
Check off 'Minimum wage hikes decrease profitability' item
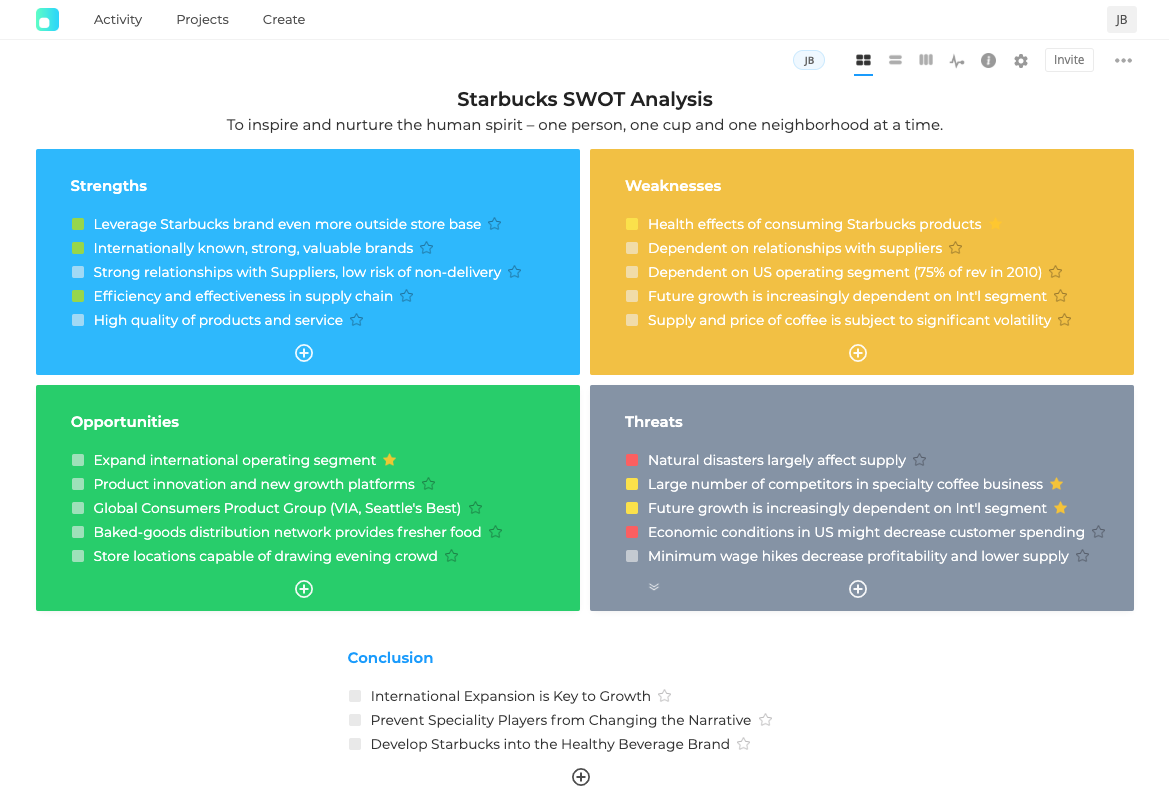[632, 556]
